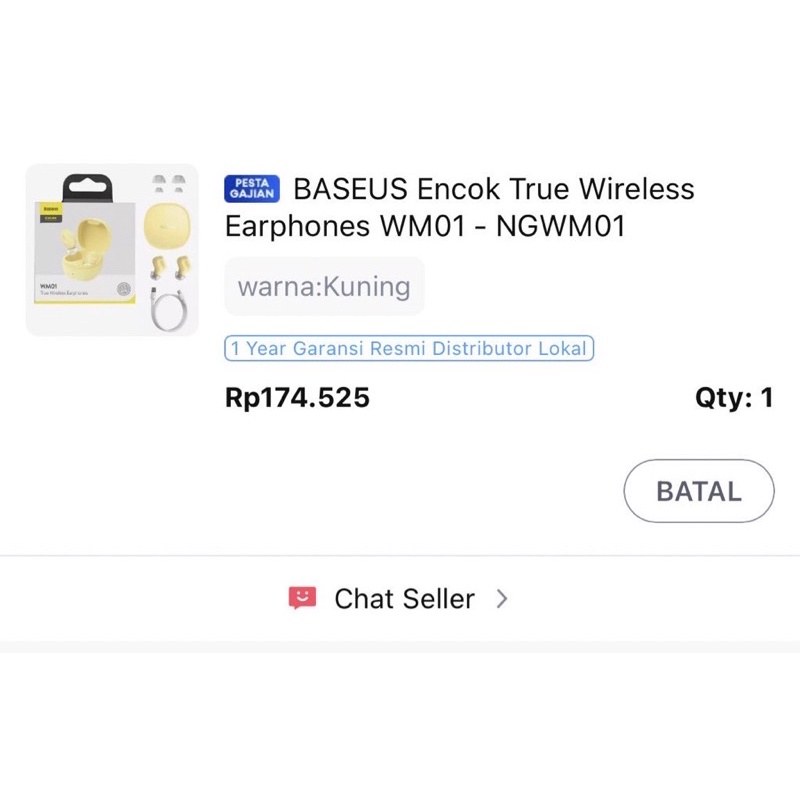Click the PESTA GAJIAN promo badge
This screenshot has width=800, height=800.
[x=251, y=189]
